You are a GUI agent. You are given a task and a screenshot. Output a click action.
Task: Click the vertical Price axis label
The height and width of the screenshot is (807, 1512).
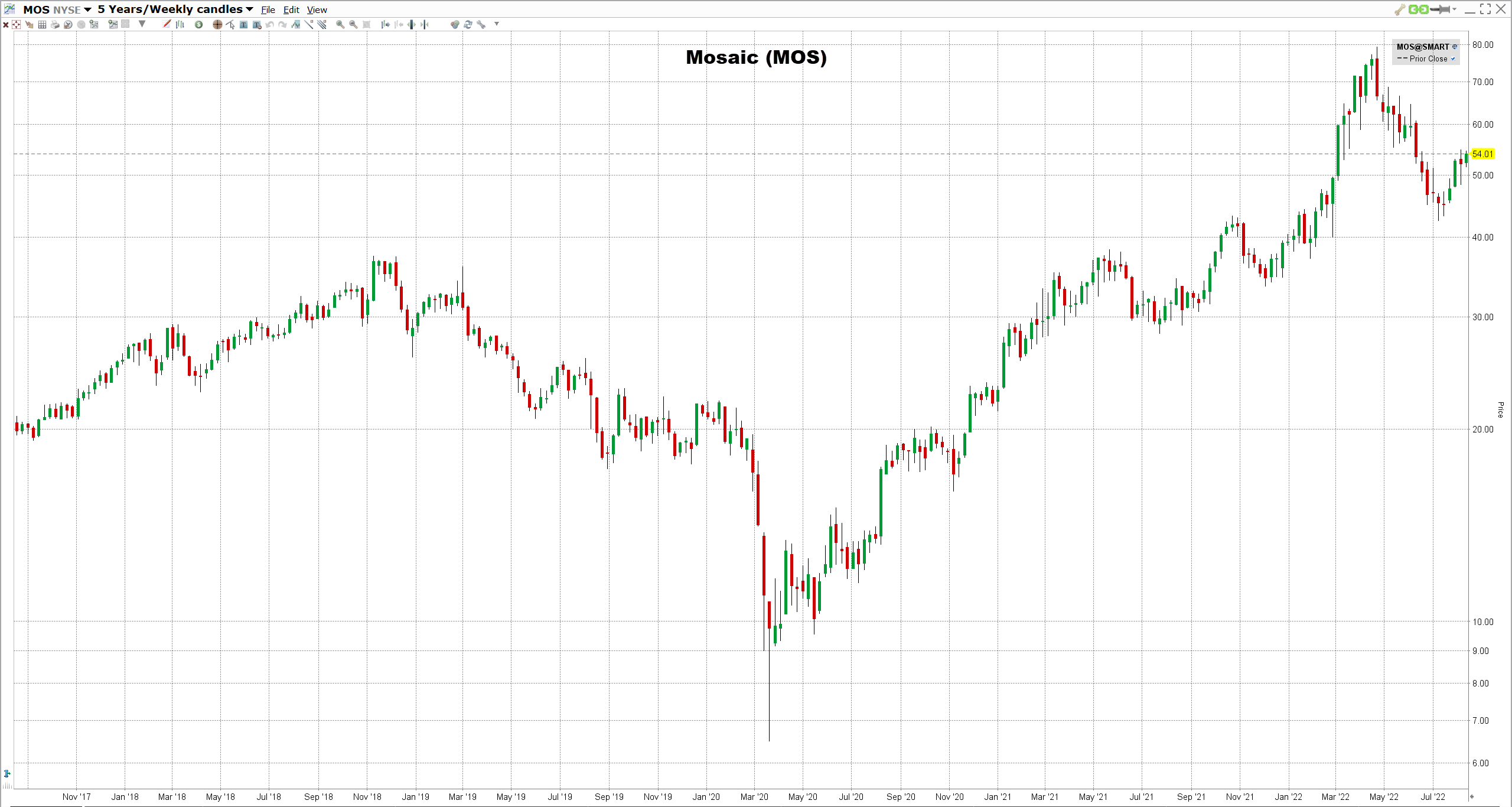coord(1500,409)
